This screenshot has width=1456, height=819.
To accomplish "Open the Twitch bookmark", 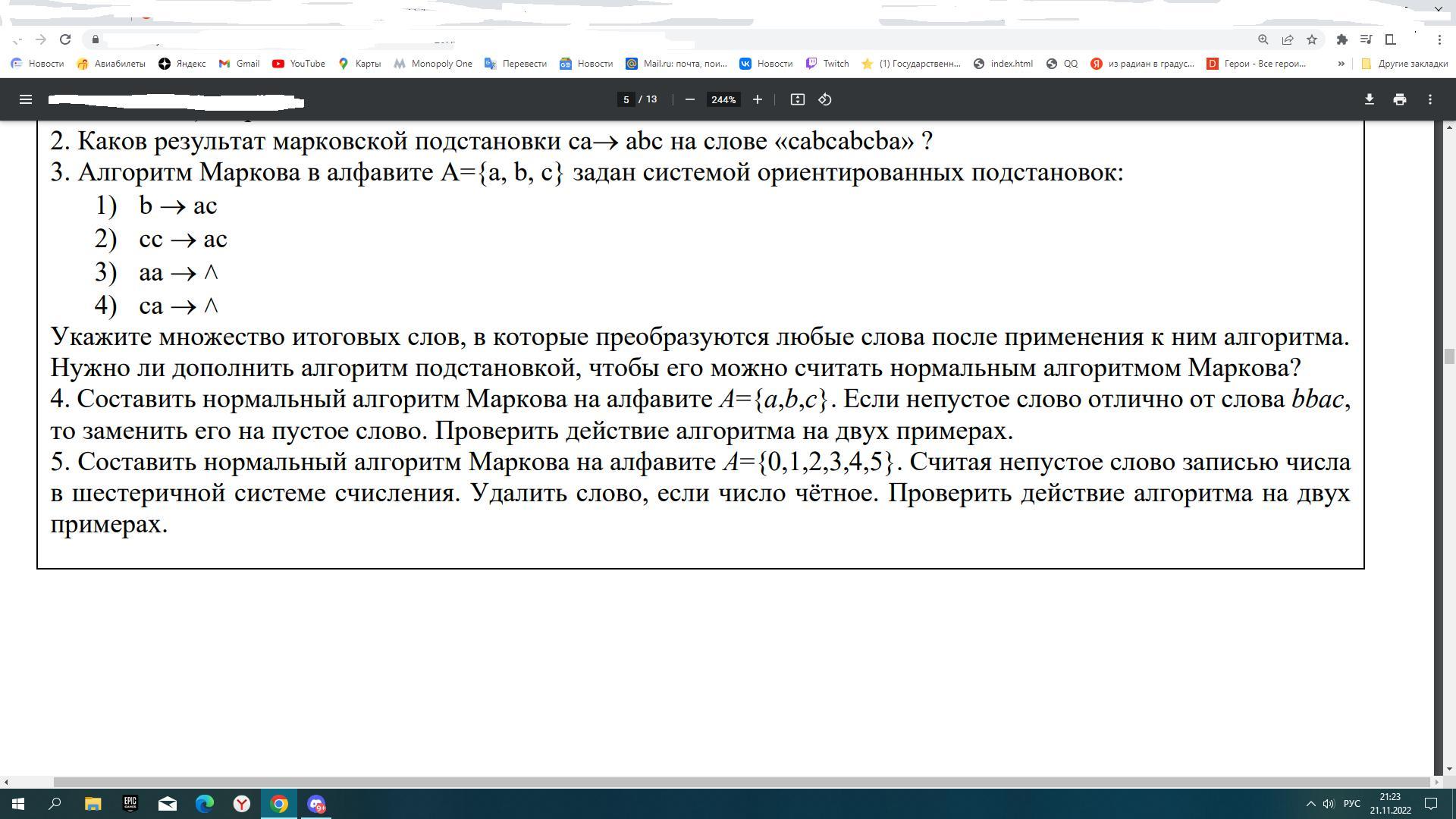I will point(827,64).
